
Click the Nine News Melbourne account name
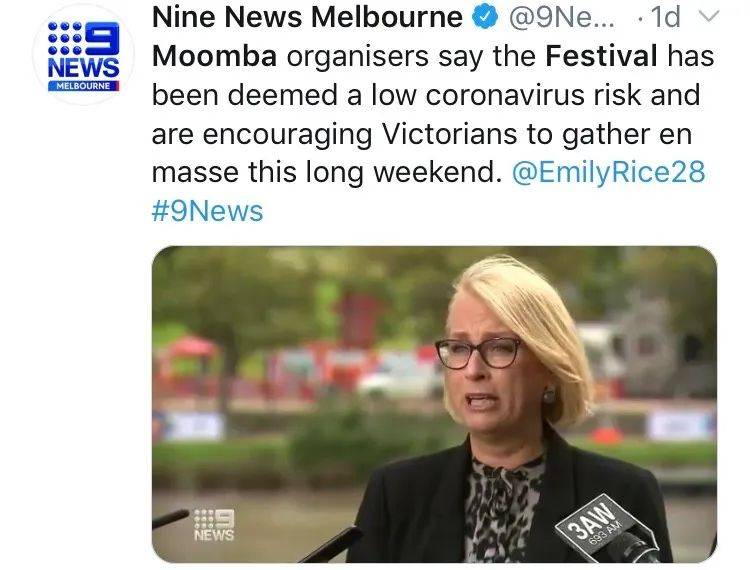pos(307,18)
